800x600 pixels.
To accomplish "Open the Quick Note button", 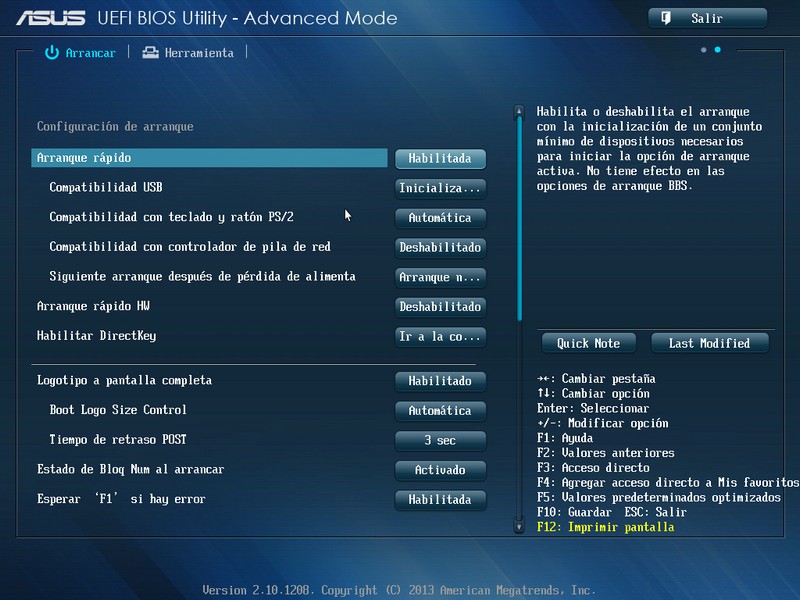I will [589, 343].
